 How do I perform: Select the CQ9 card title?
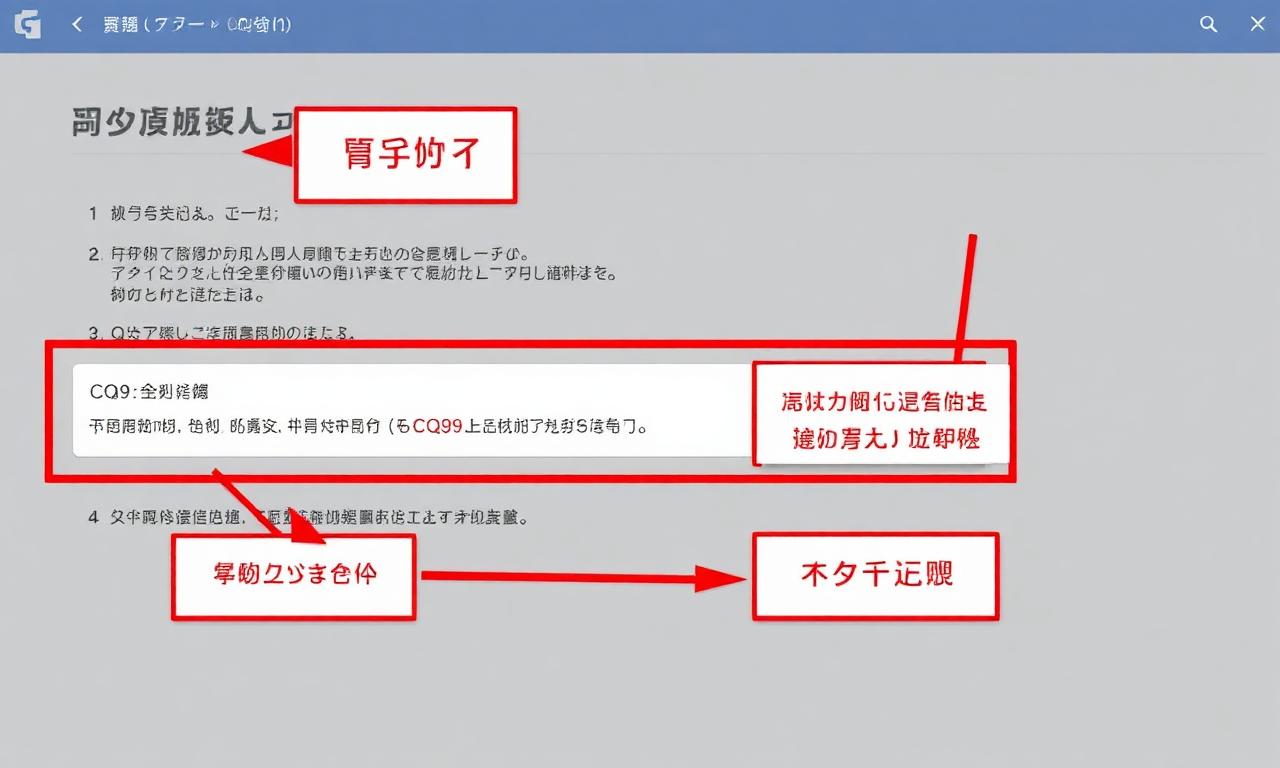pyautogui.click(x=148, y=391)
